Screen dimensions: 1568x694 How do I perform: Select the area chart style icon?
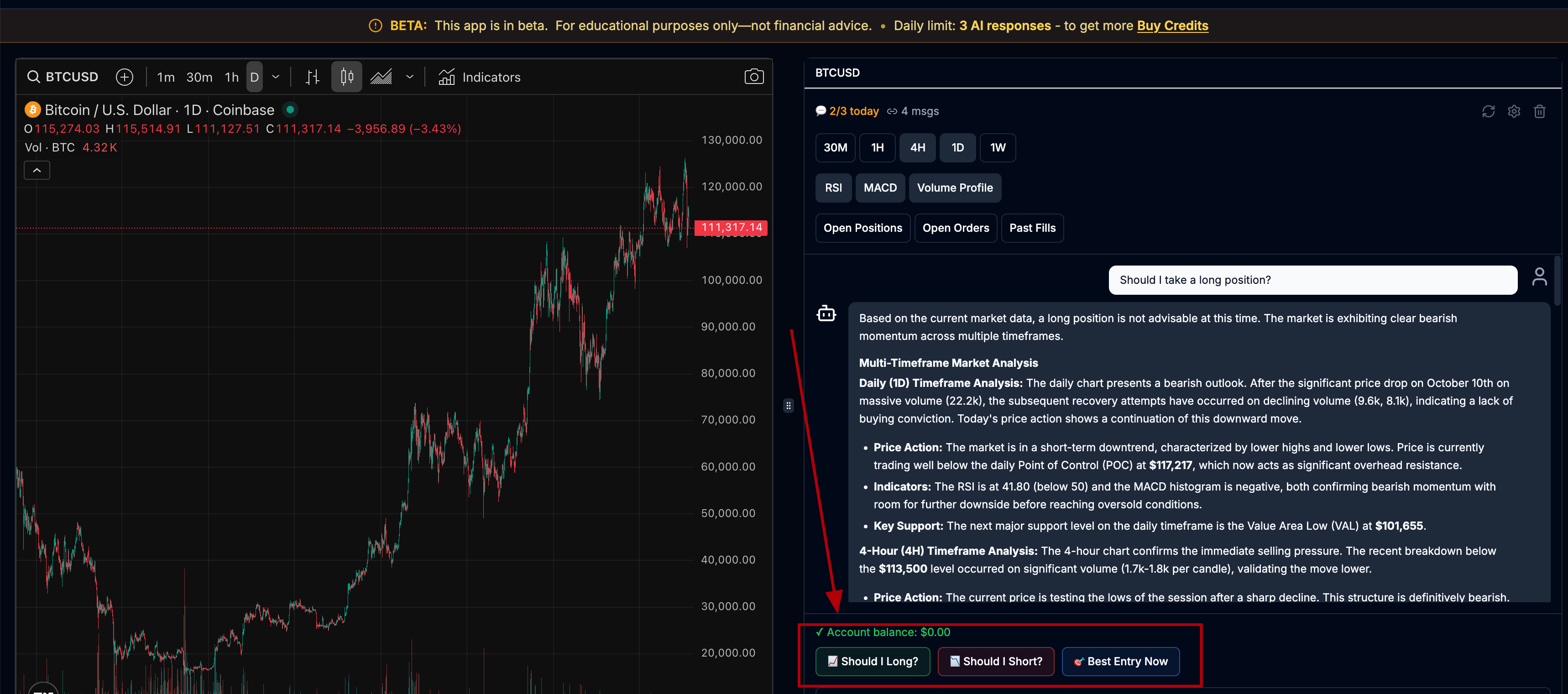(x=382, y=77)
